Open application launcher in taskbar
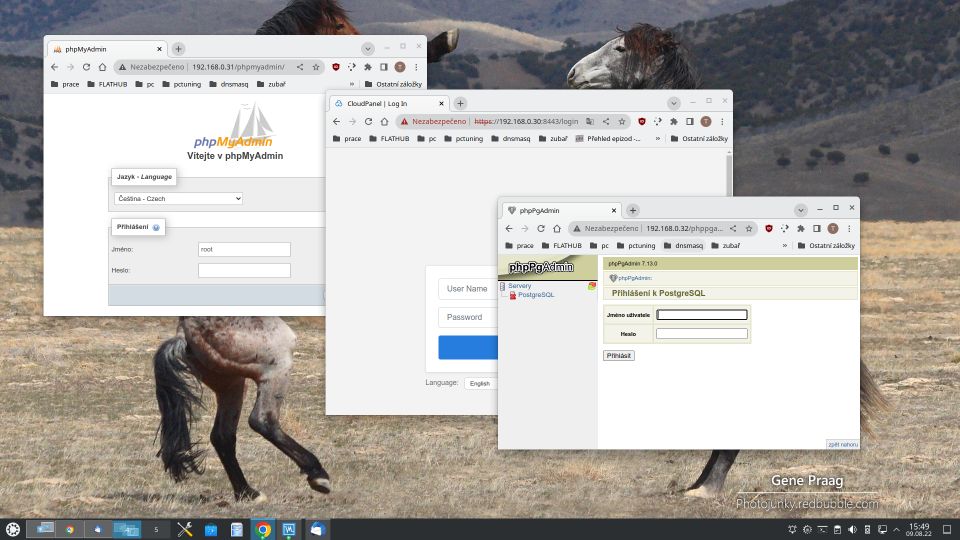 coord(13,529)
